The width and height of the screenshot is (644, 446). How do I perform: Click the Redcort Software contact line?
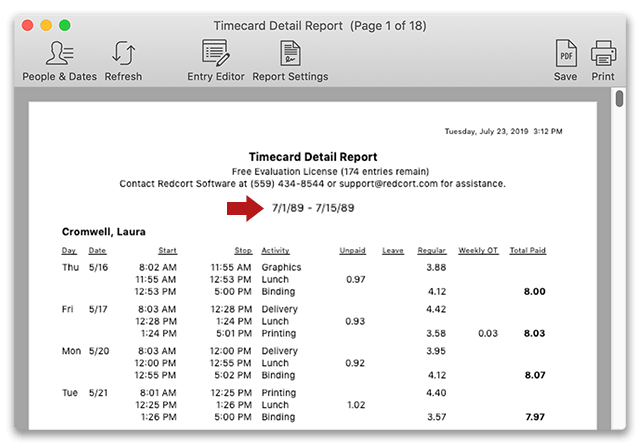313,184
